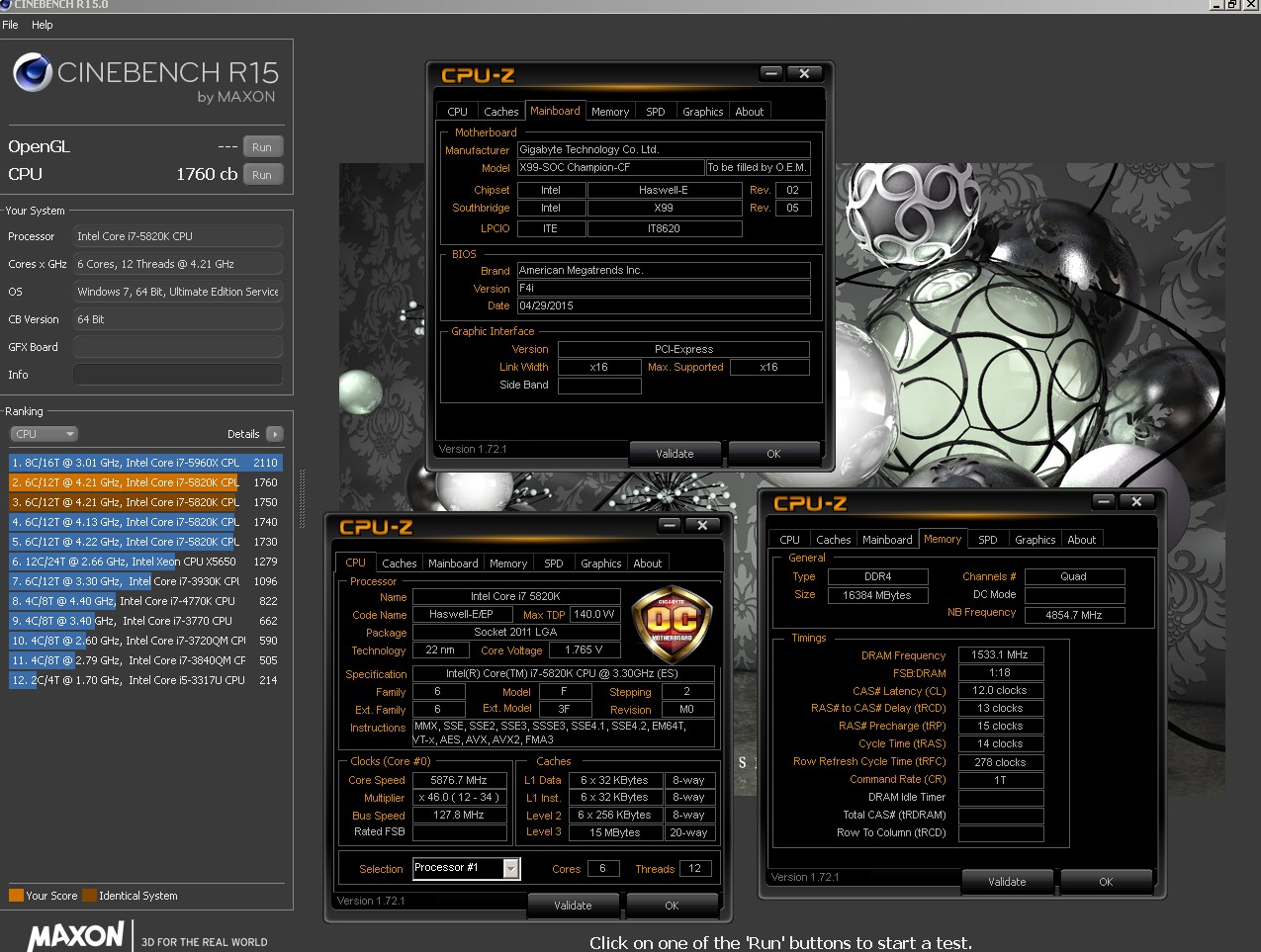Switch to SPD tab in Mainboard CPU-Z window
Image resolution: width=1261 pixels, height=952 pixels.
[x=655, y=112]
